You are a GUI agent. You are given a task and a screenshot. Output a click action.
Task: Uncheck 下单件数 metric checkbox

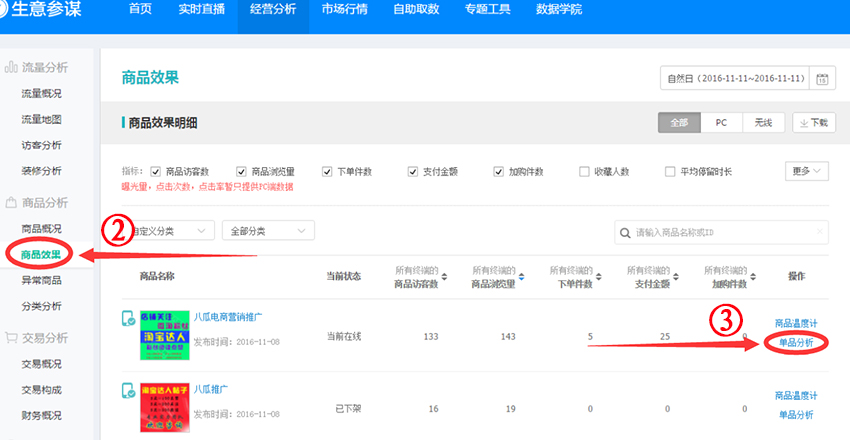pyautogui.click(x=327, y=172)
